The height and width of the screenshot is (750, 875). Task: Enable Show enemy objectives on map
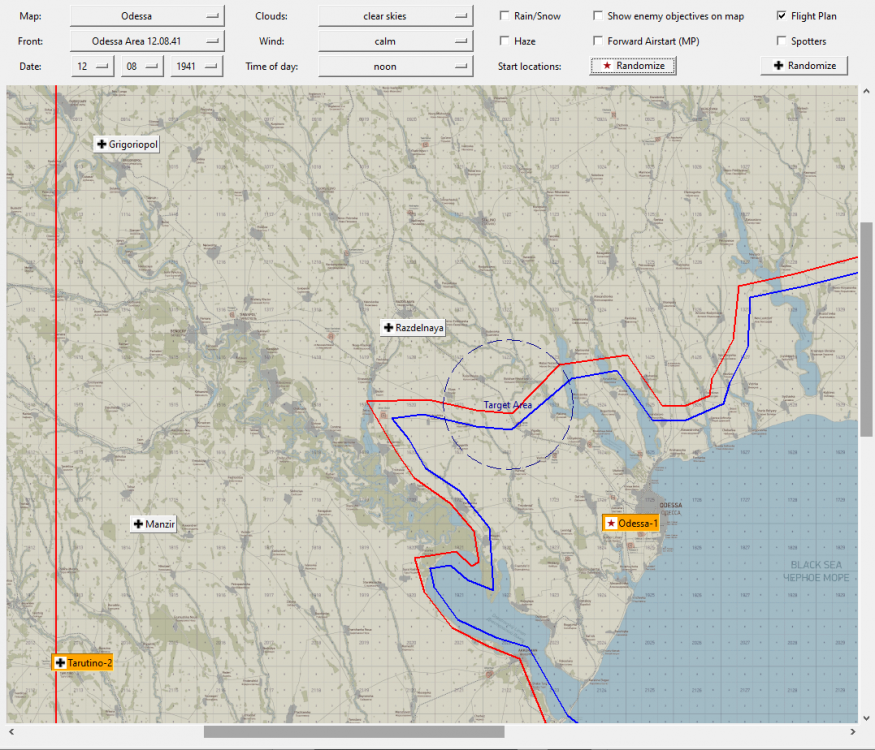click(x=598, y=17)
